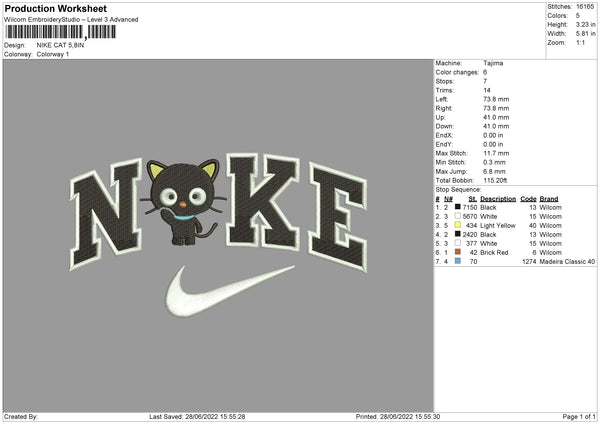The width and height of the screenshot is (600, 424).
Task: Click the "Brick Red" description
Action: click(494, 253)
